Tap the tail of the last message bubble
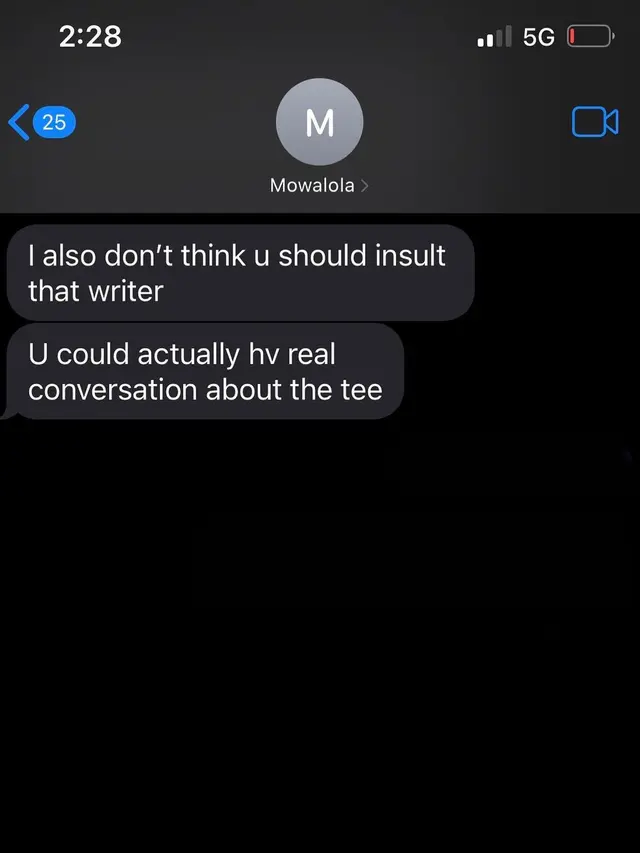This screenshot has width=640, height=853. (x=9, y=413)
